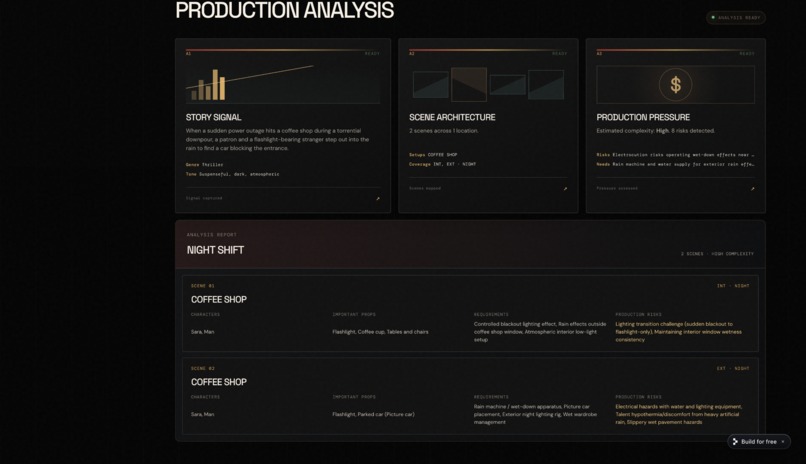This screenshot has width=806, height=464.
Task: Click the Analysis Report label
Action: pos(211,235)
